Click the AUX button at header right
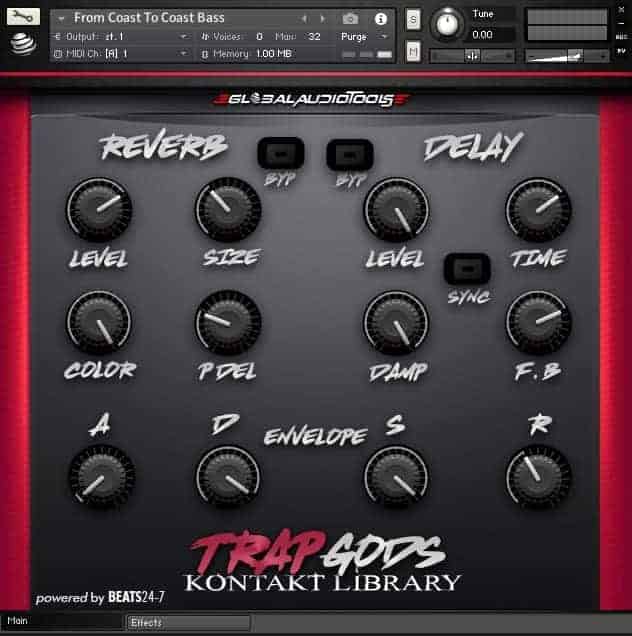This screenshot has width=632, height=636. pyautogui.click(x=621, y=37)
